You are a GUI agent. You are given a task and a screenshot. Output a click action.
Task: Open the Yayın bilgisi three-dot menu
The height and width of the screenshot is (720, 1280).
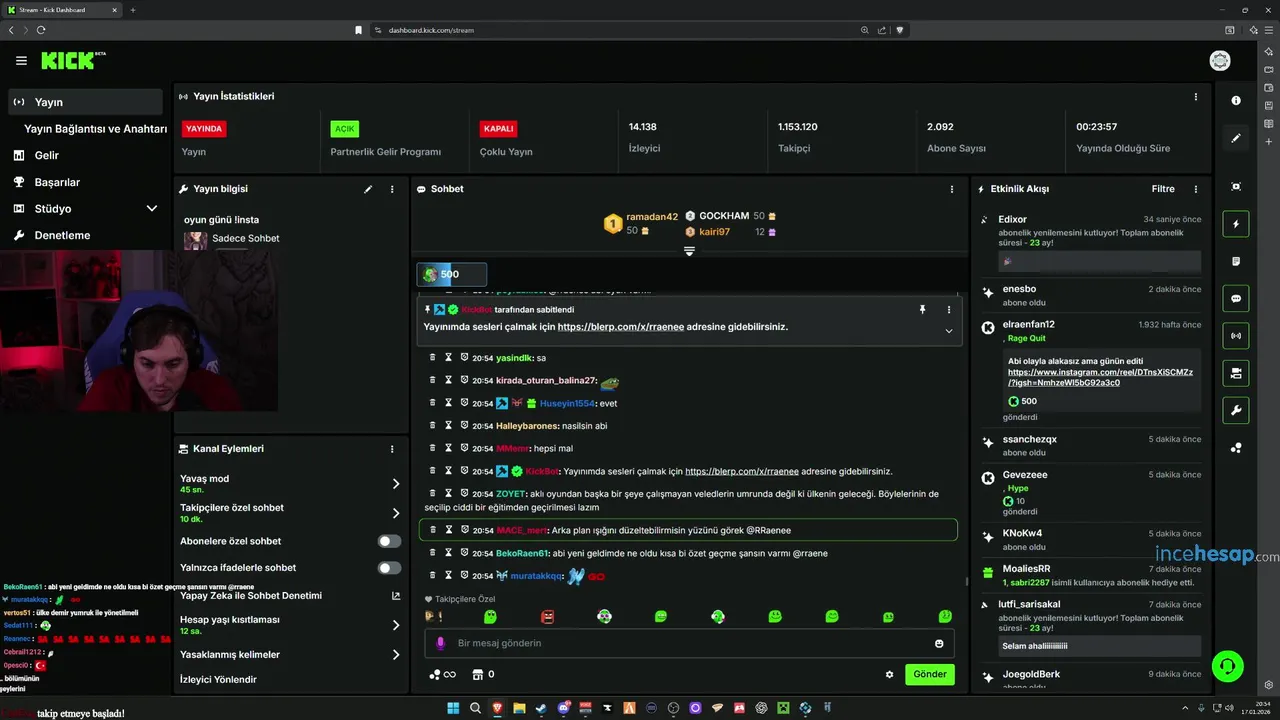392,189
